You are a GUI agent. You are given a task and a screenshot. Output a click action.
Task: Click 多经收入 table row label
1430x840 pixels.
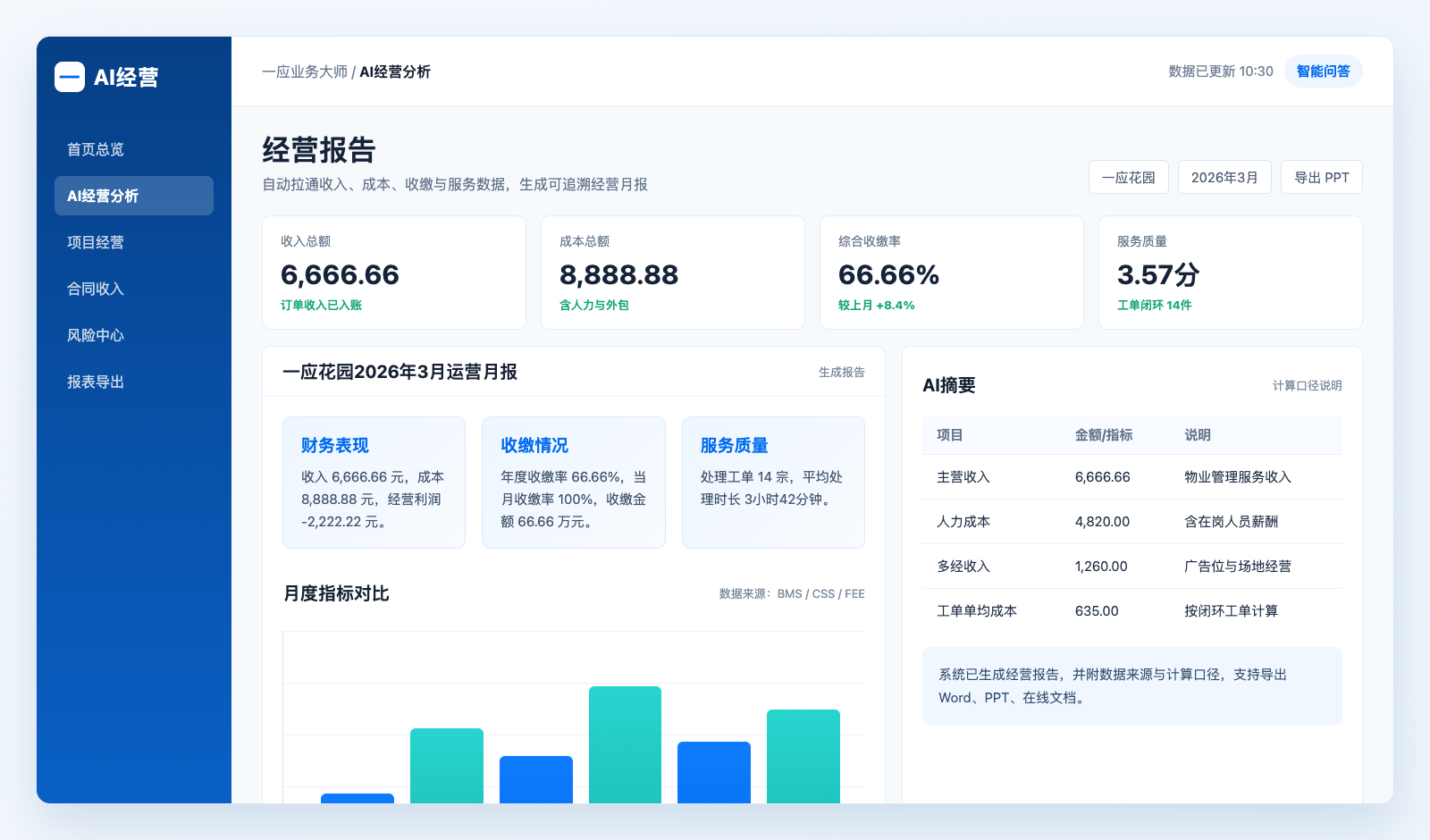(x=963, y=567)
